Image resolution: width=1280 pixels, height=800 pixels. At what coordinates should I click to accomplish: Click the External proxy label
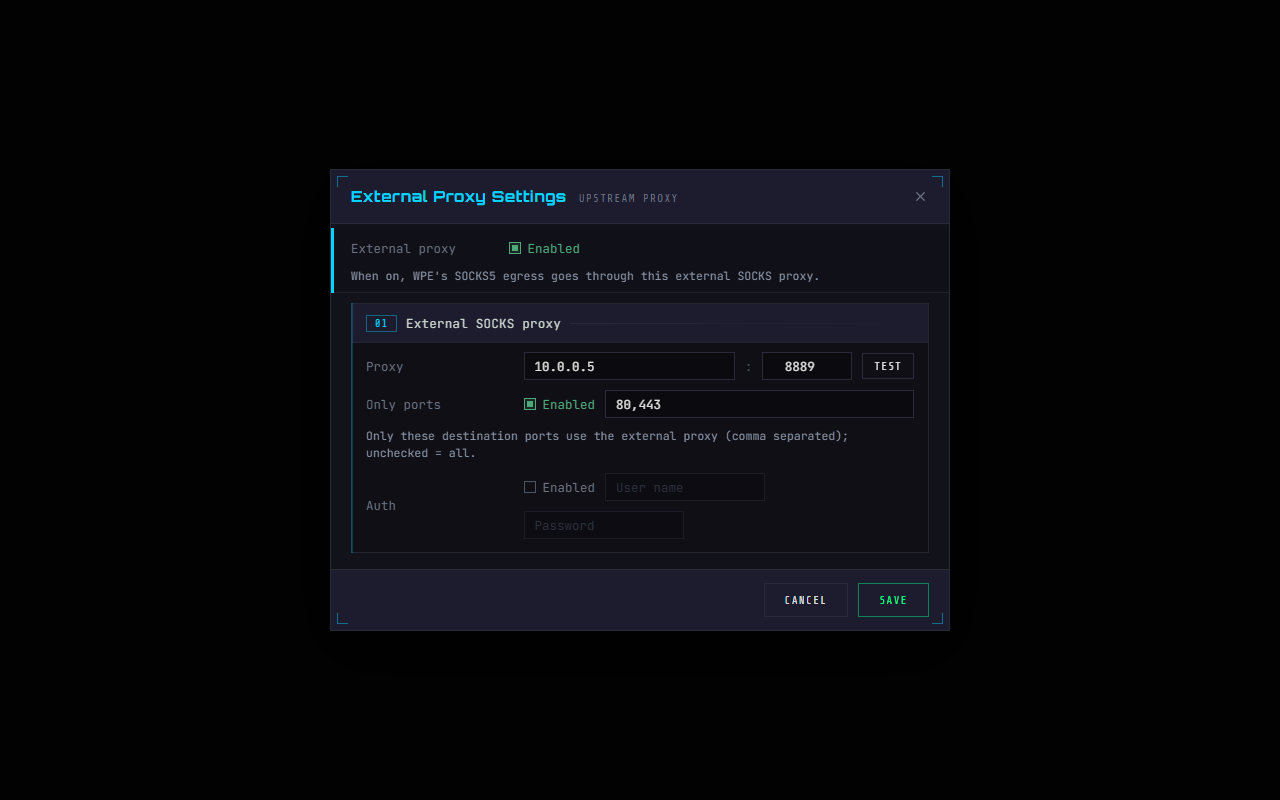[403, 248]
